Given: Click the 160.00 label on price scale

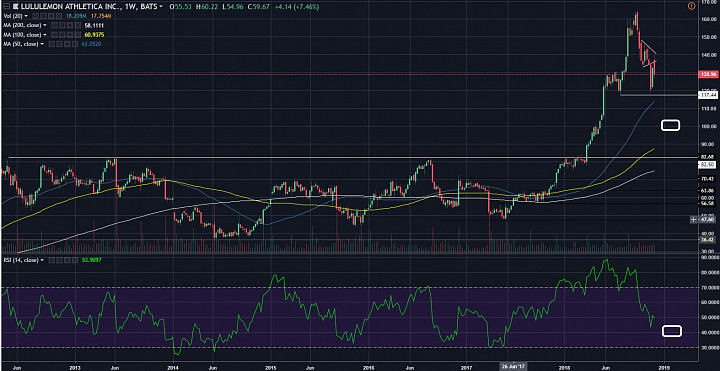Looking at the screenshot, I should (709, 20).
